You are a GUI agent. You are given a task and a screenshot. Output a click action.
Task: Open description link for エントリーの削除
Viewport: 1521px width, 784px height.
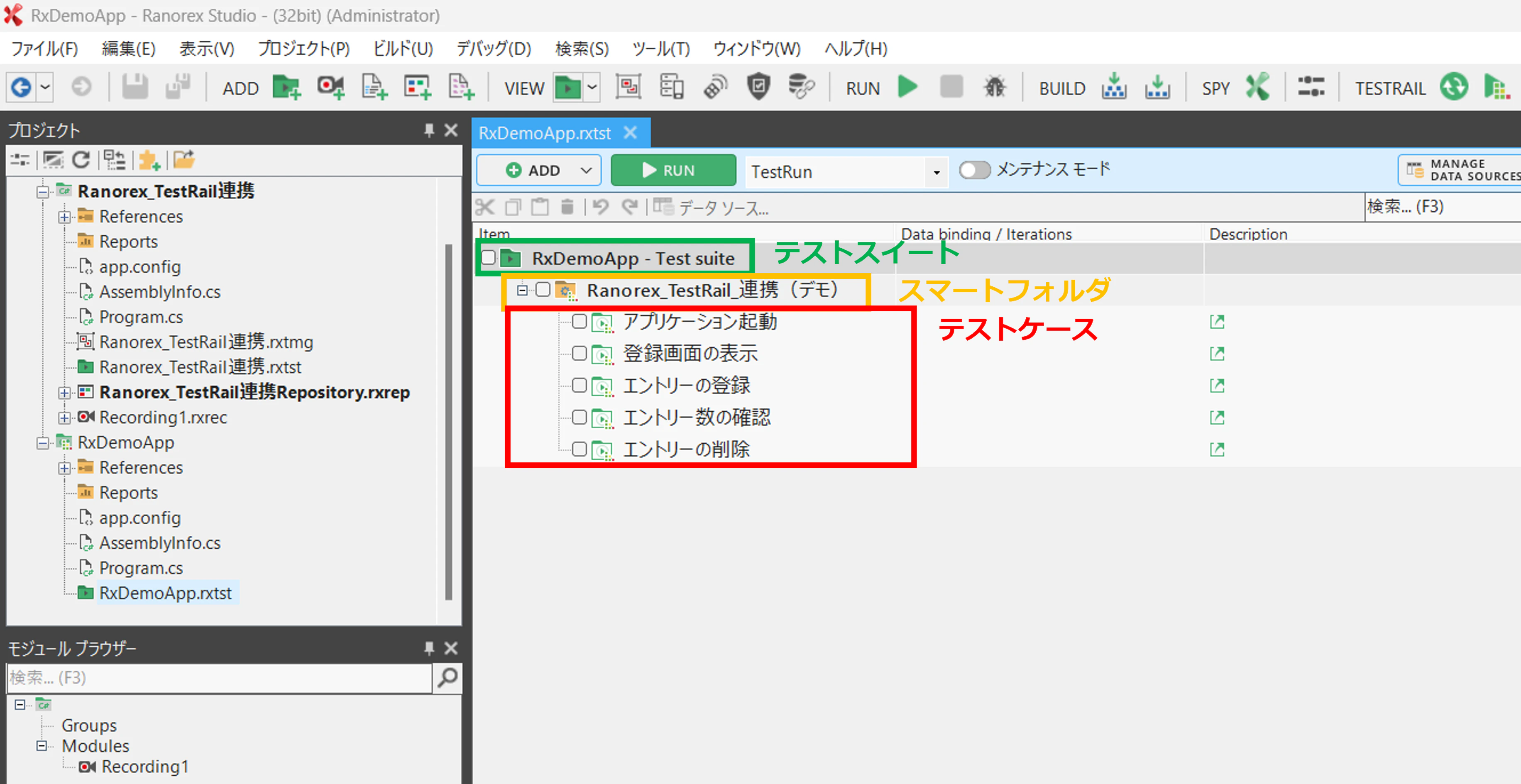point(1217,450)
